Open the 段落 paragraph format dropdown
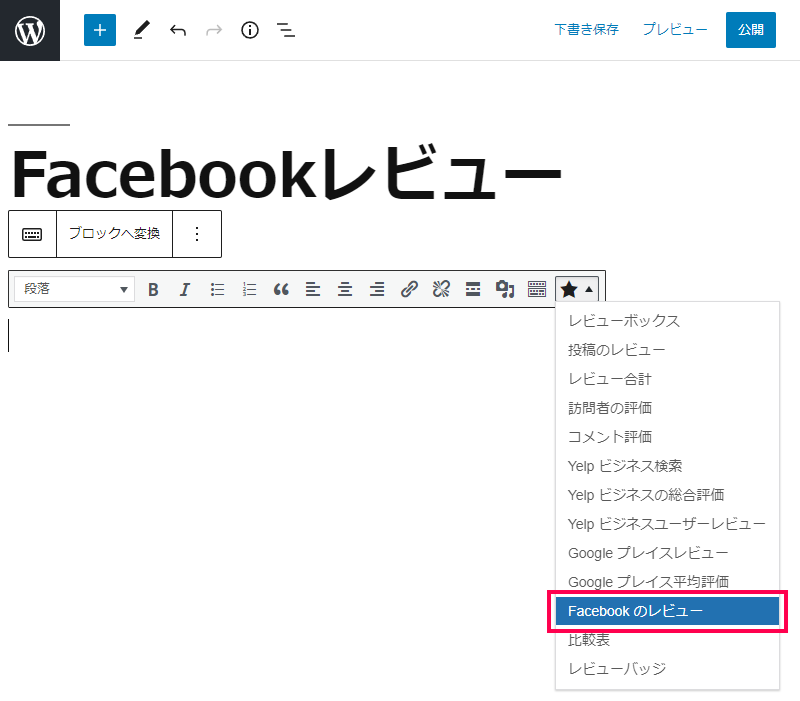Screen dimensions: 800x701 [74, 289]
